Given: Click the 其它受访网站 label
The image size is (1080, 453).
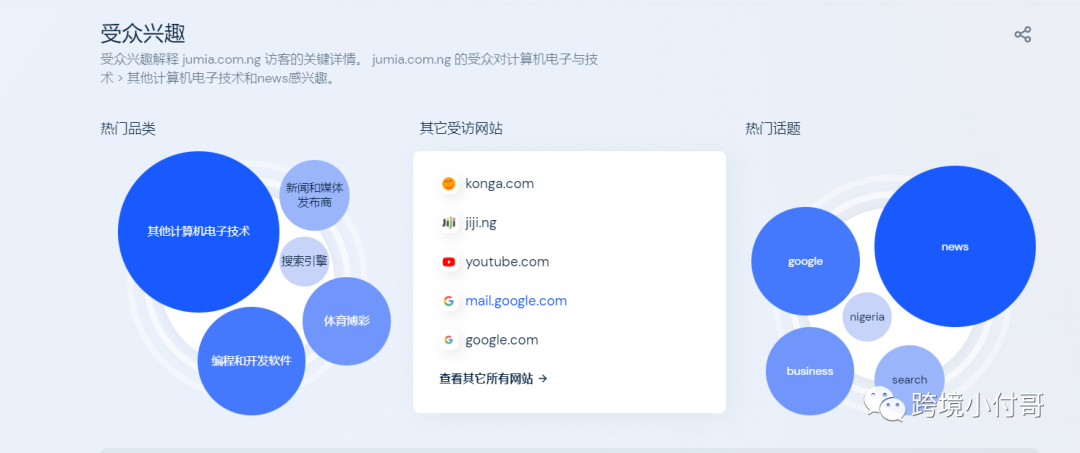Looking at the screenshot, I should (461, 129).
